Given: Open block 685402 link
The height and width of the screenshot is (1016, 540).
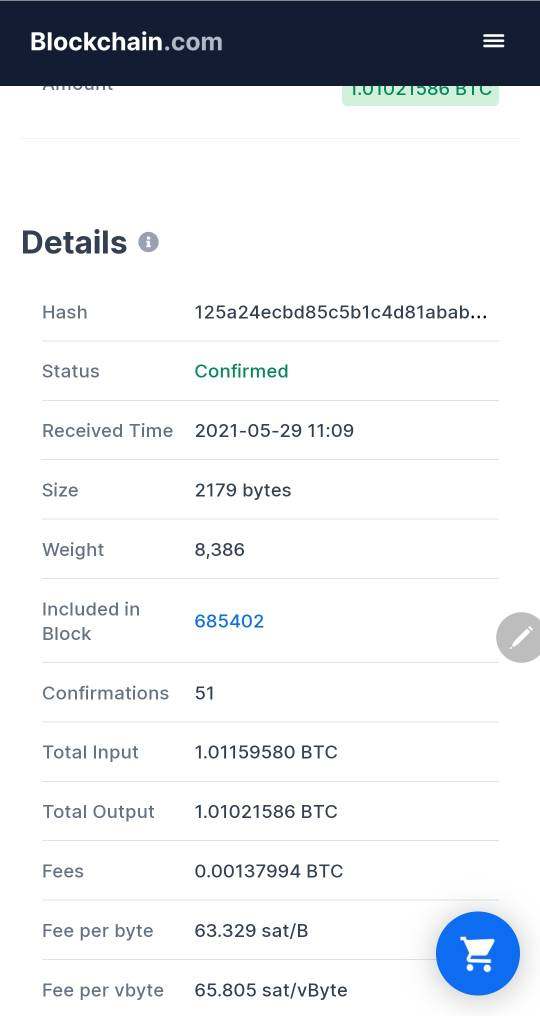Looking at the screenshot, I should pos(229,621).
